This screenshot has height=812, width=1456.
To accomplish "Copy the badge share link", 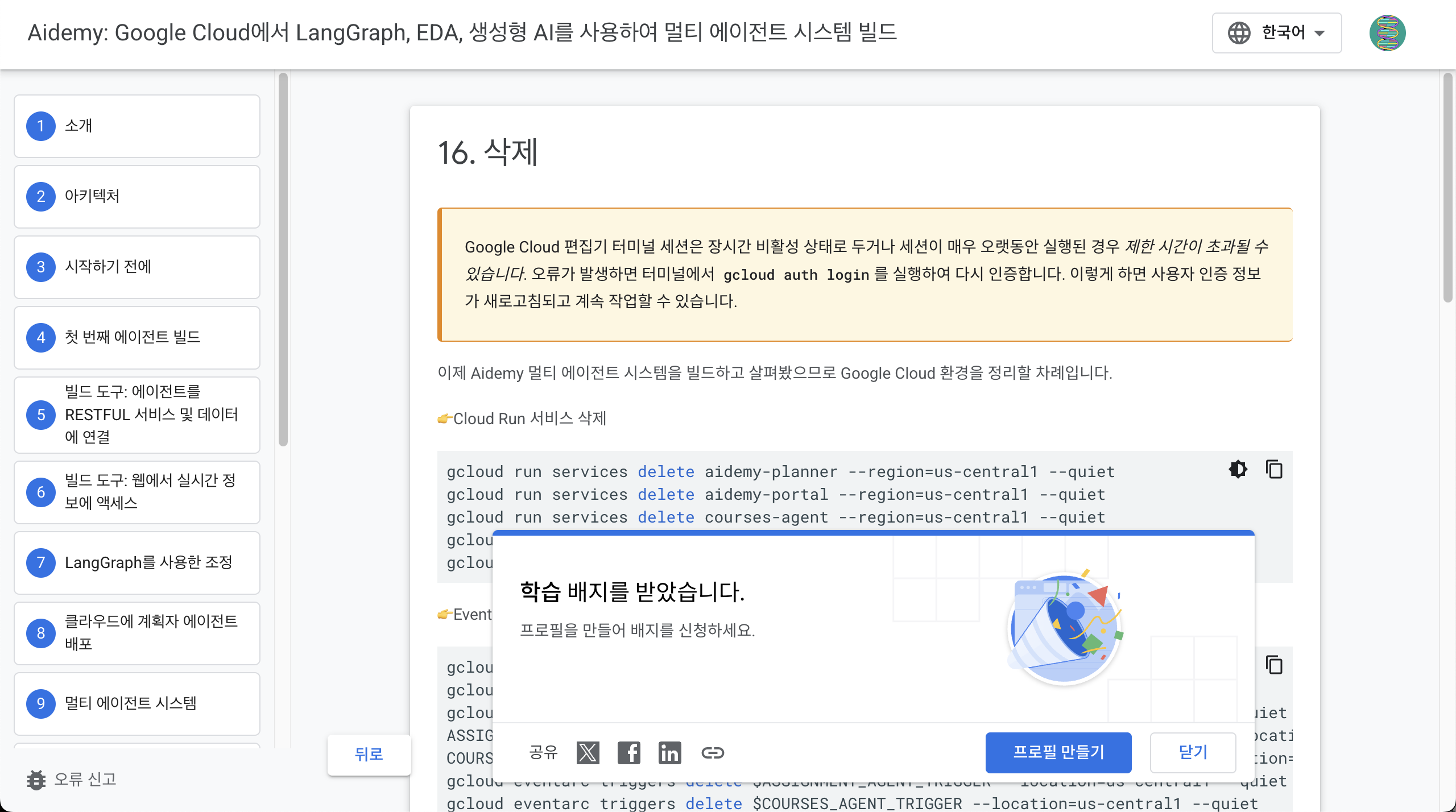I will [x=712, y=753].
